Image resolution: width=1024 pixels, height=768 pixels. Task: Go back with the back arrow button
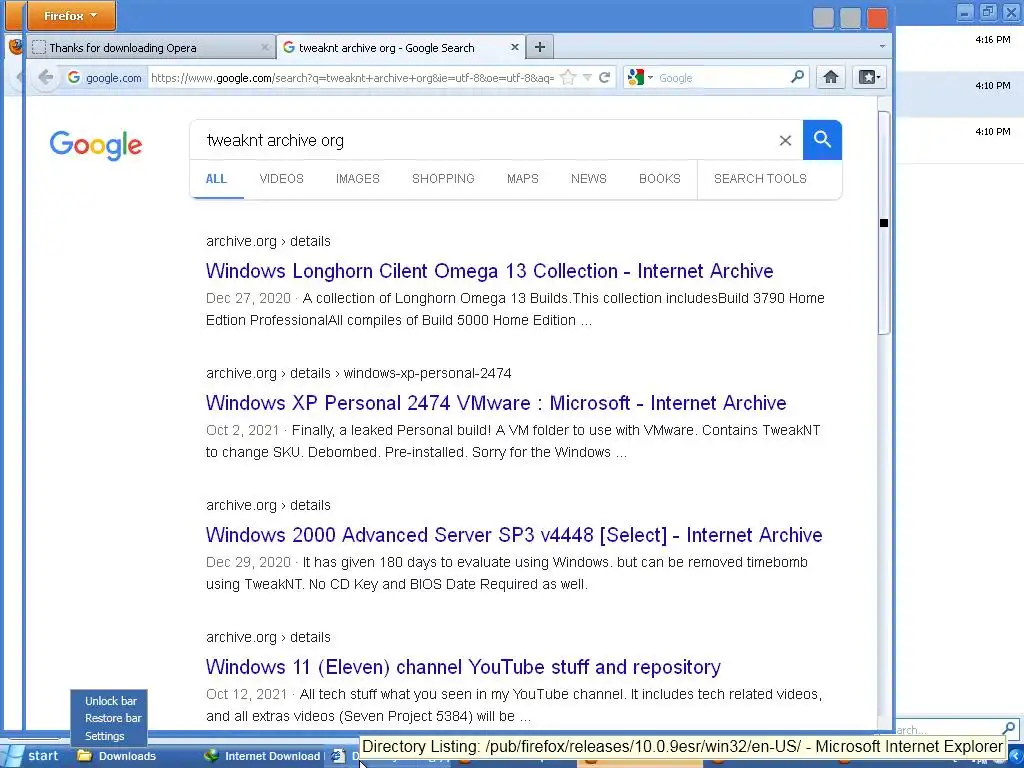[45, 77]
